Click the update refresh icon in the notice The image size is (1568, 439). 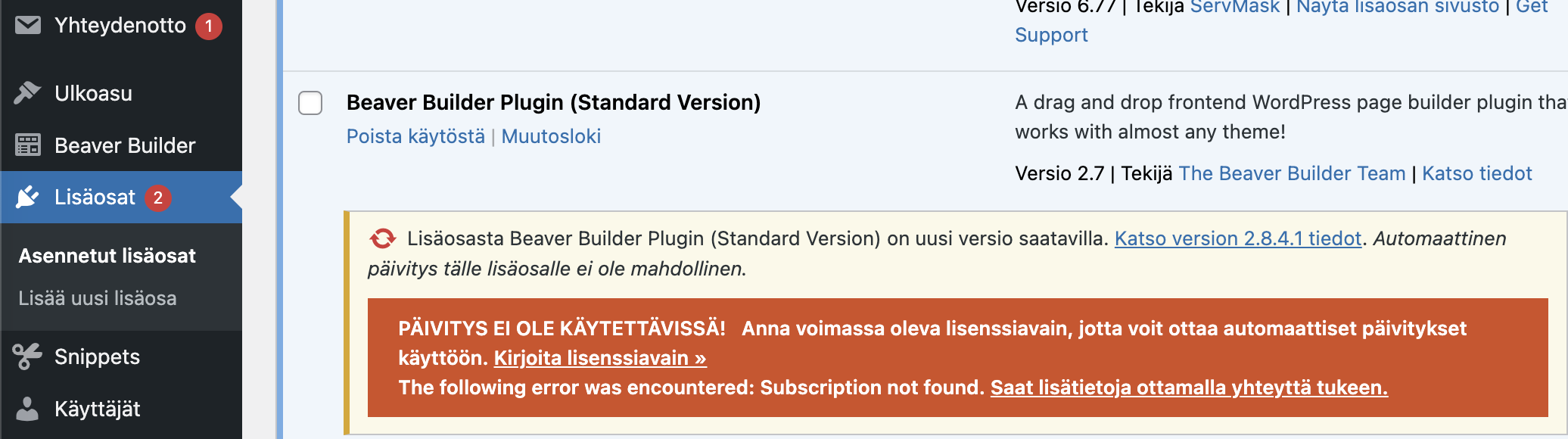[x=381, y=238]
